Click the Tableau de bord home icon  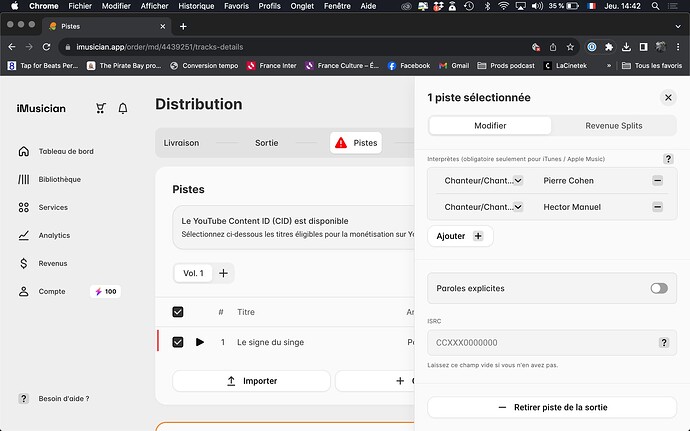(24, 151)
